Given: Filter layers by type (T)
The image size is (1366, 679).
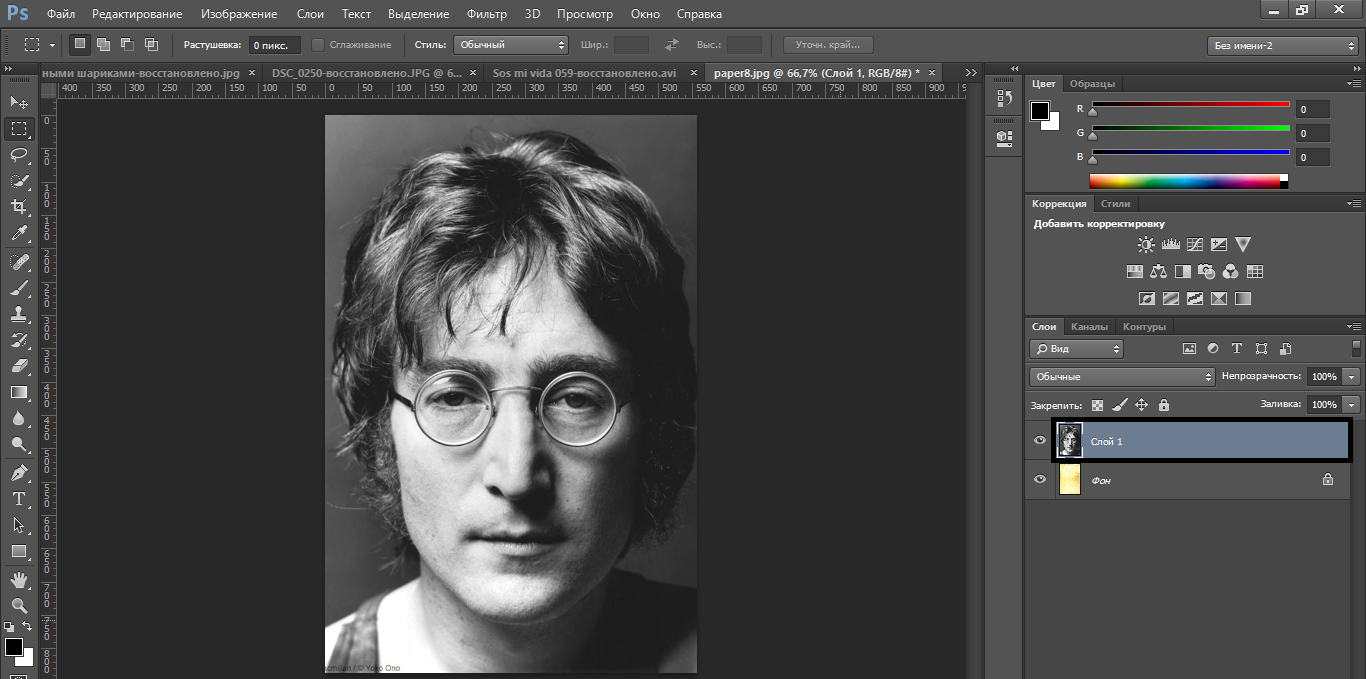Looking at the screenshot, I should coord(1237,349).
